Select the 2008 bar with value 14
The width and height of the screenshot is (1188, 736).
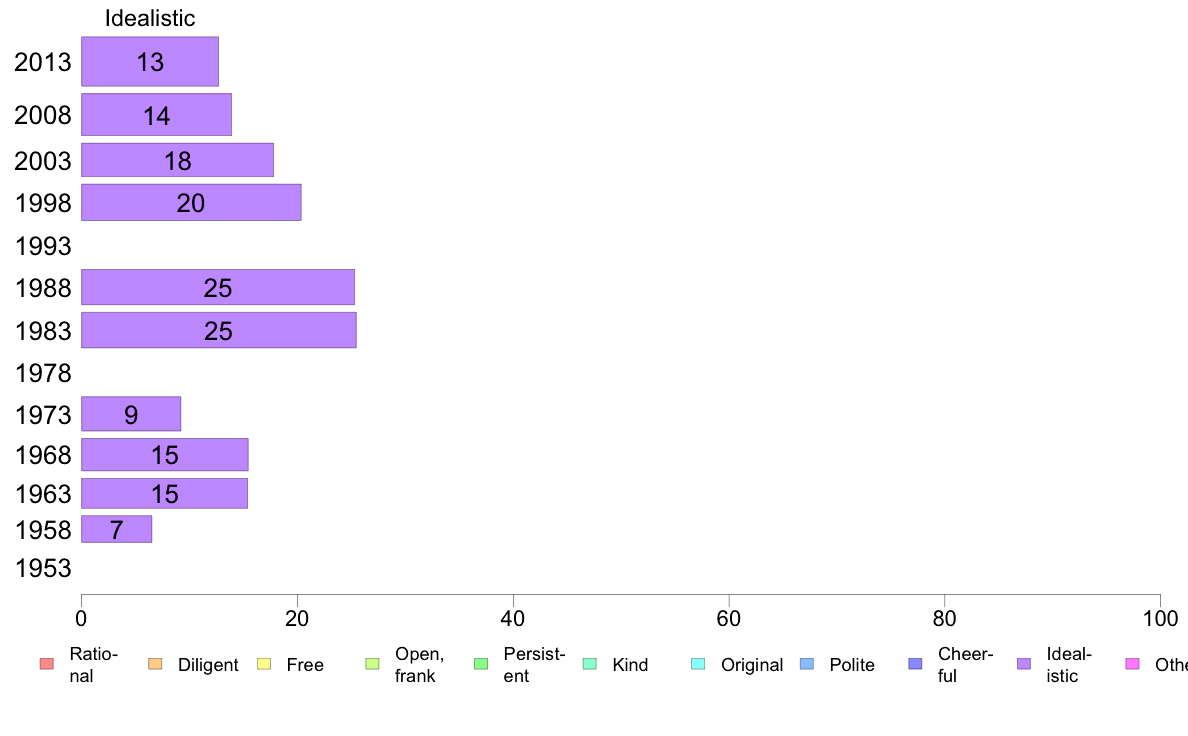(x=156, y=114)
